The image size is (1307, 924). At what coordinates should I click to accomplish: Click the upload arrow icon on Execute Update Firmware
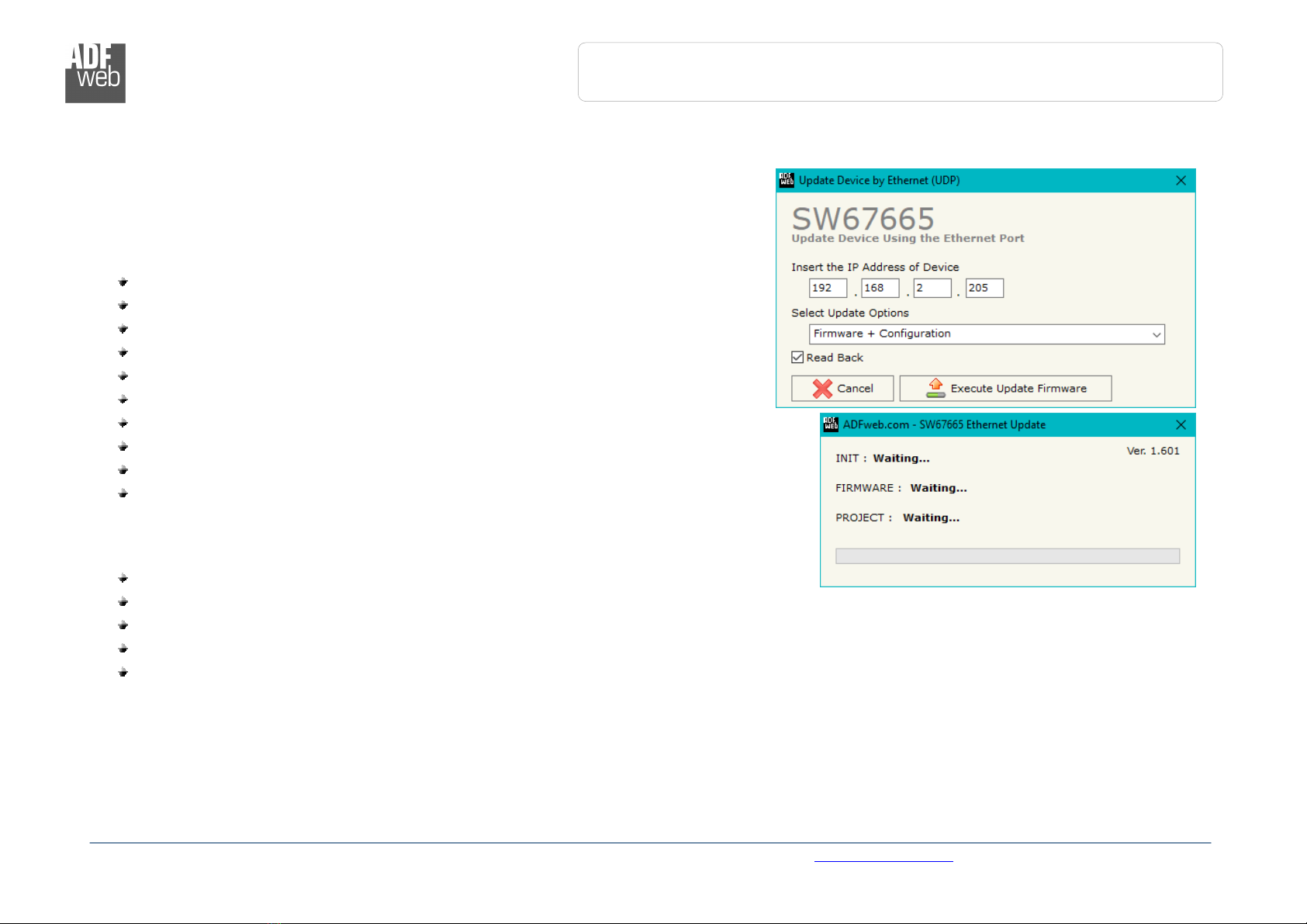click(x=935, y=388)
